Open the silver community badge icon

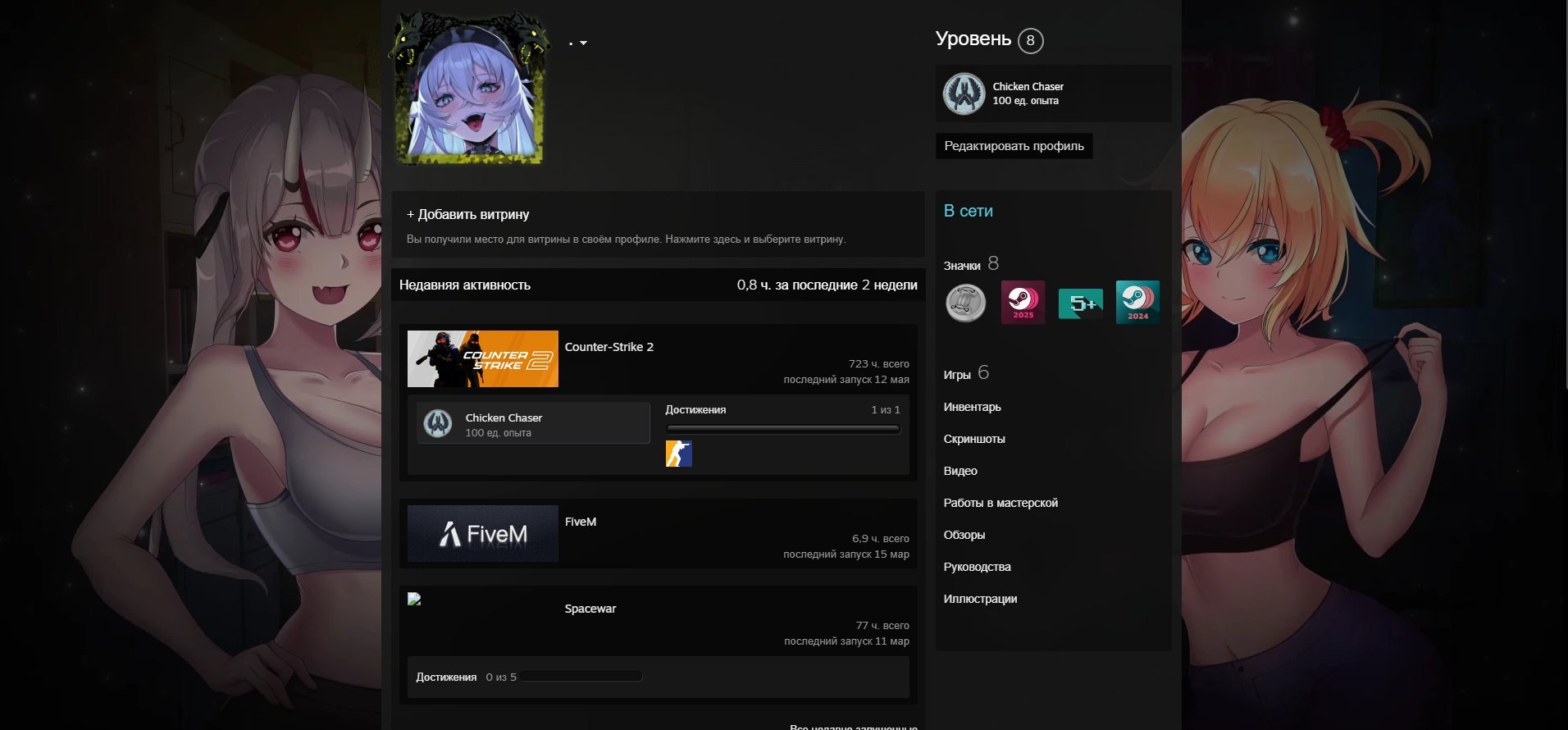pos(966,303)
